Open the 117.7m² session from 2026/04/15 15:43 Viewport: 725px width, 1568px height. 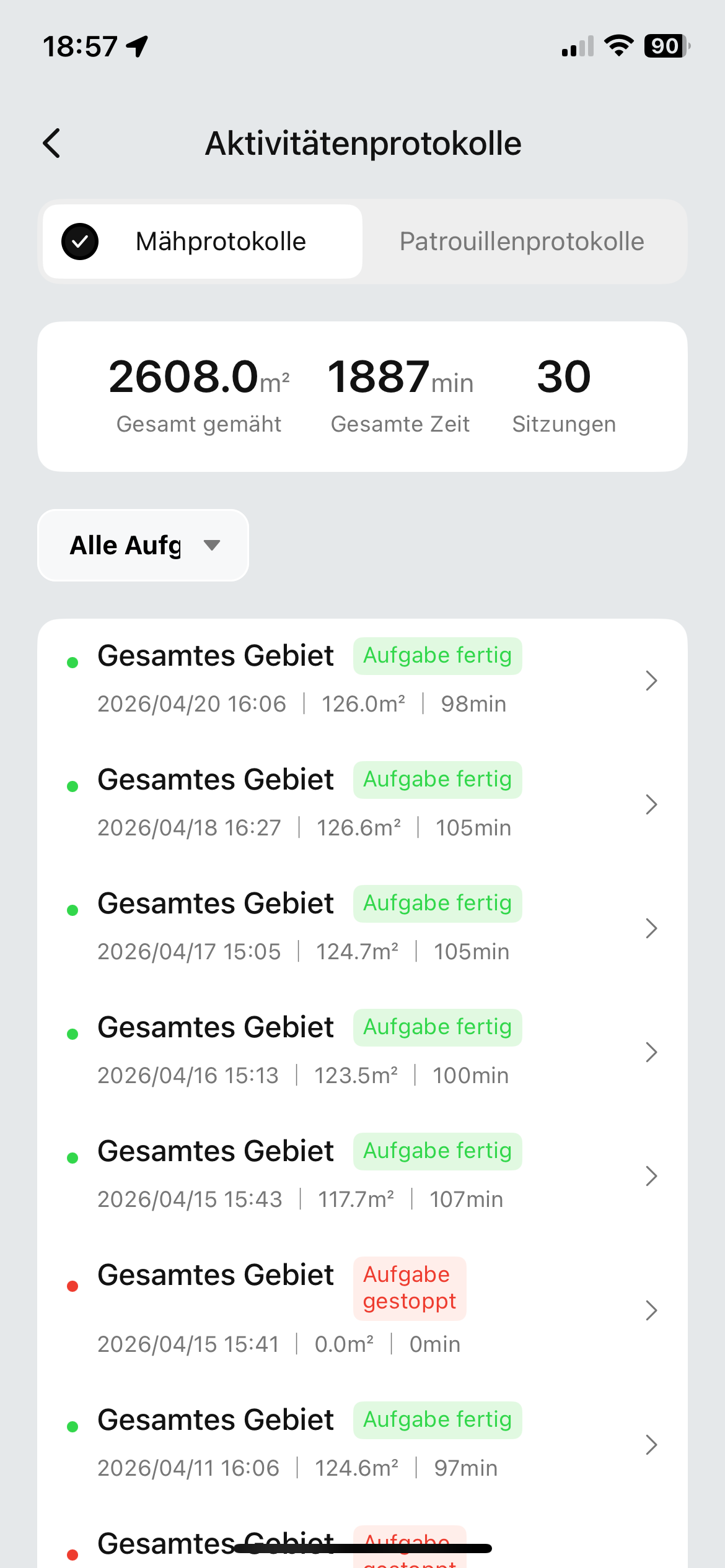point(362,1176)
